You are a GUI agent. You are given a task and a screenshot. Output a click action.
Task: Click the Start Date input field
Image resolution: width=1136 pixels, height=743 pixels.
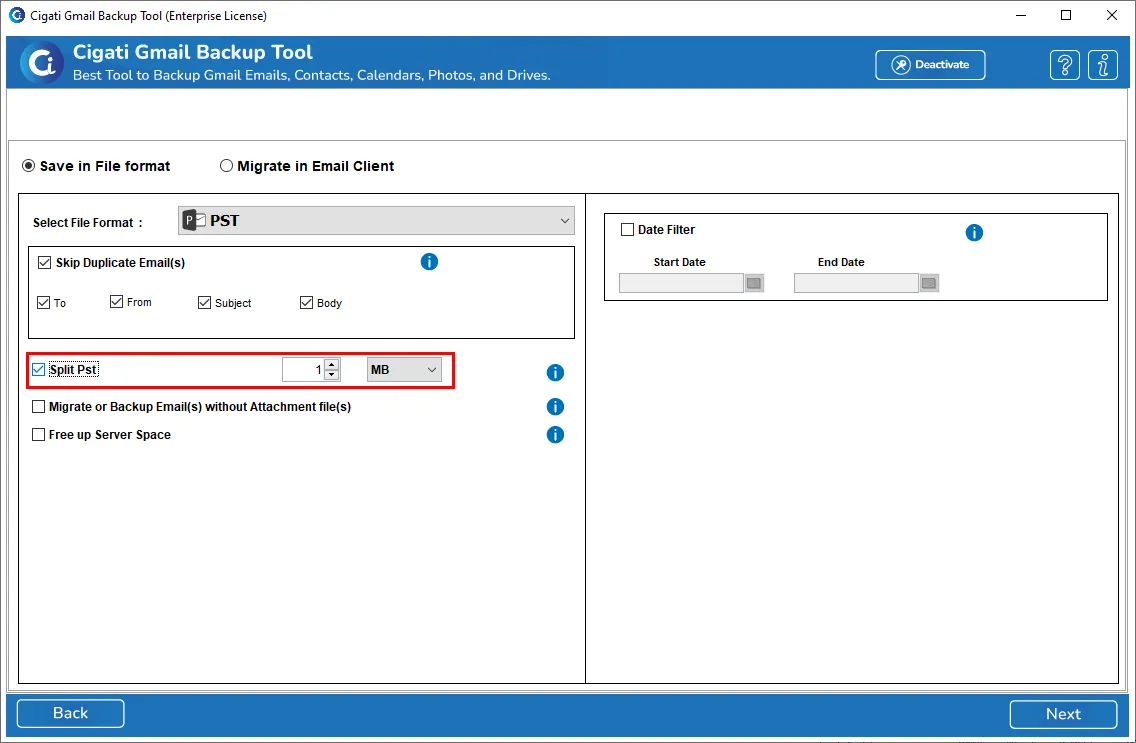[x=681, y=283]
